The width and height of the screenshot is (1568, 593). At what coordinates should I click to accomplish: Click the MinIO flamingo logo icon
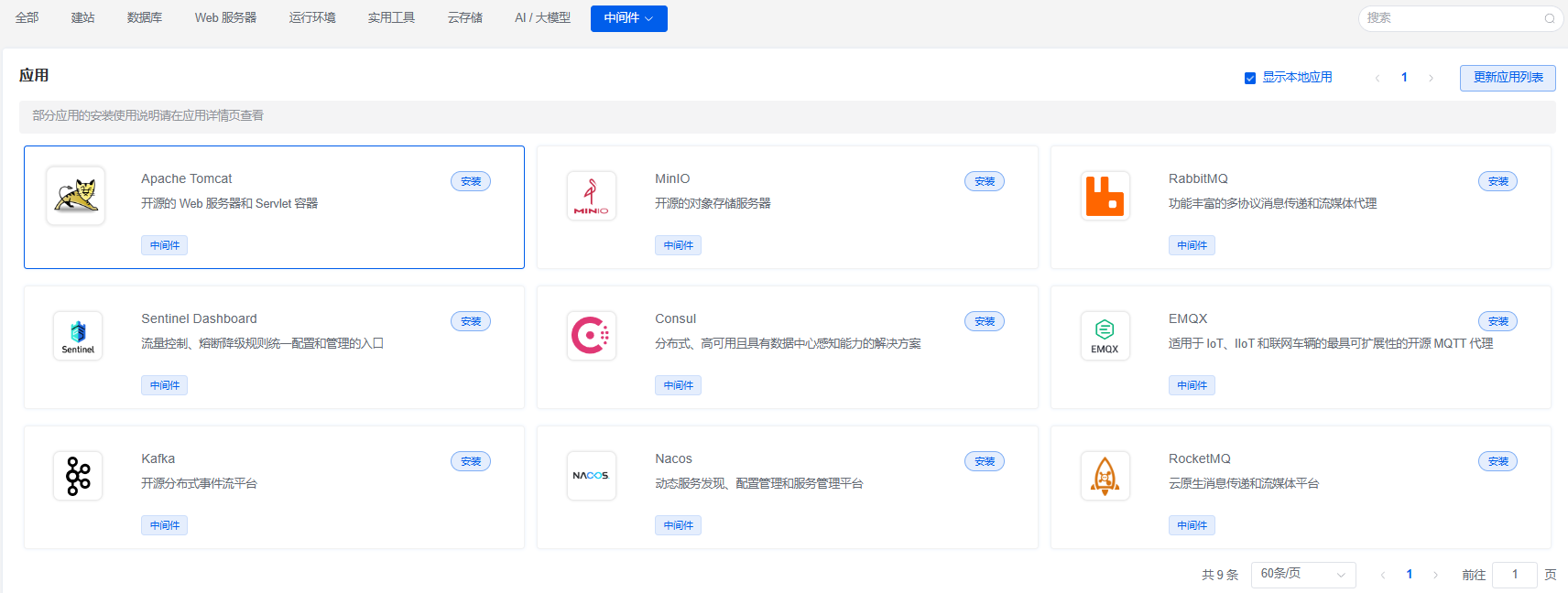591,196
